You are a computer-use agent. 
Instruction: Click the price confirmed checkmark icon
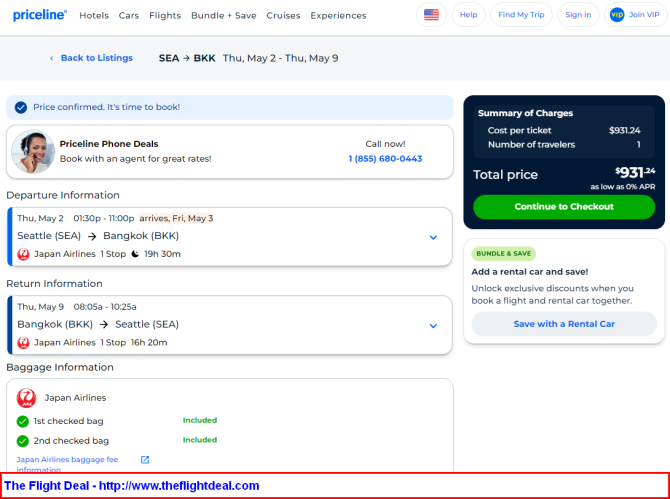(21, 107)
